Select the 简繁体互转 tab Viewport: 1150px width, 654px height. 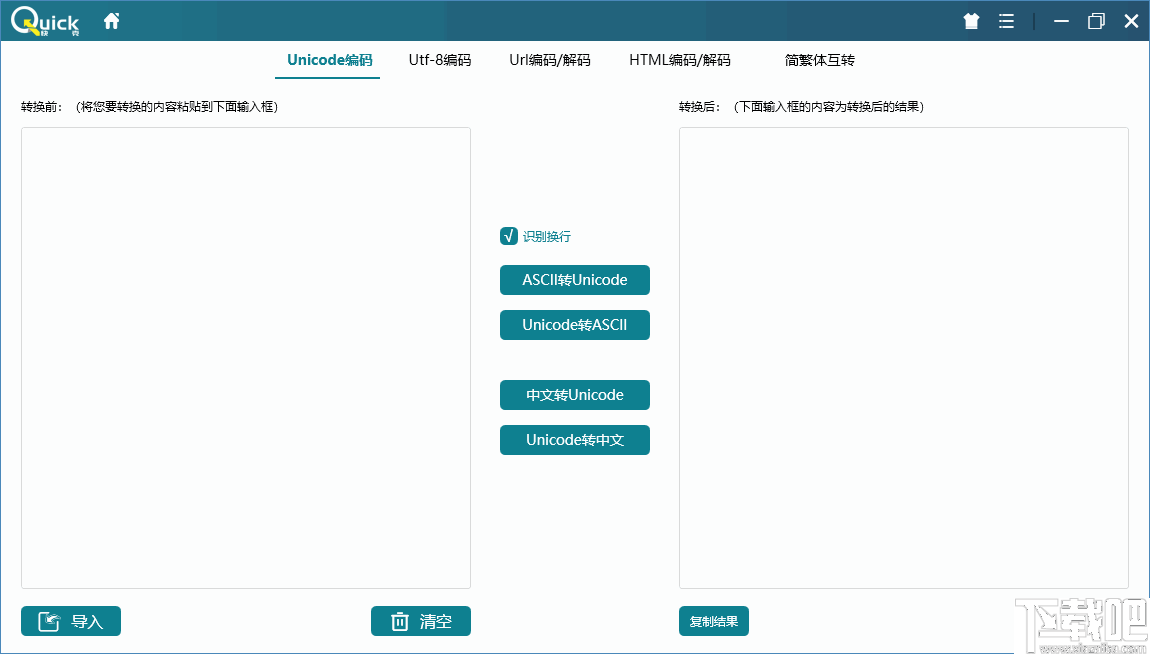819,60
